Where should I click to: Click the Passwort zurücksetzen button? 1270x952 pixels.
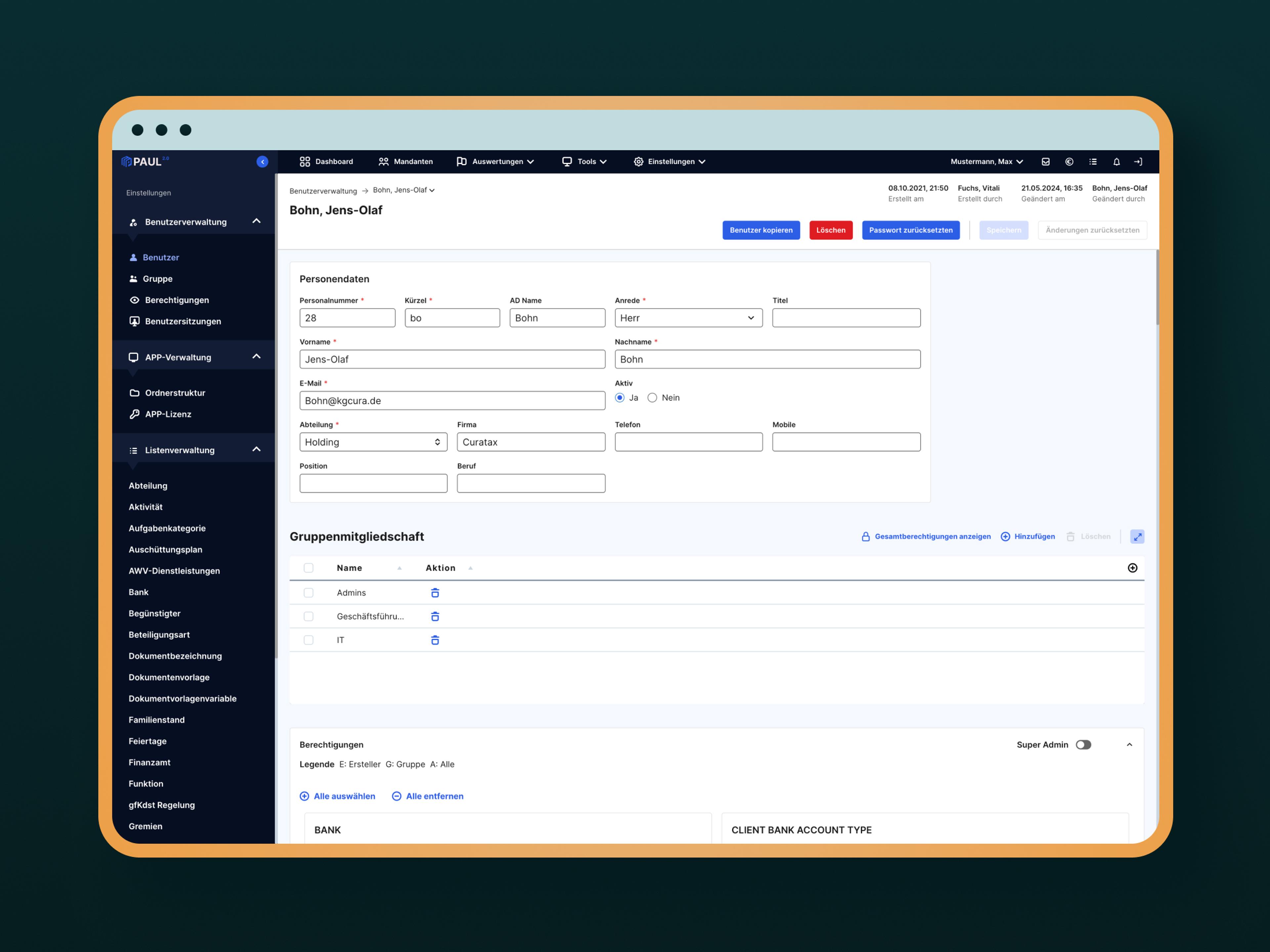tap(910, 230)
